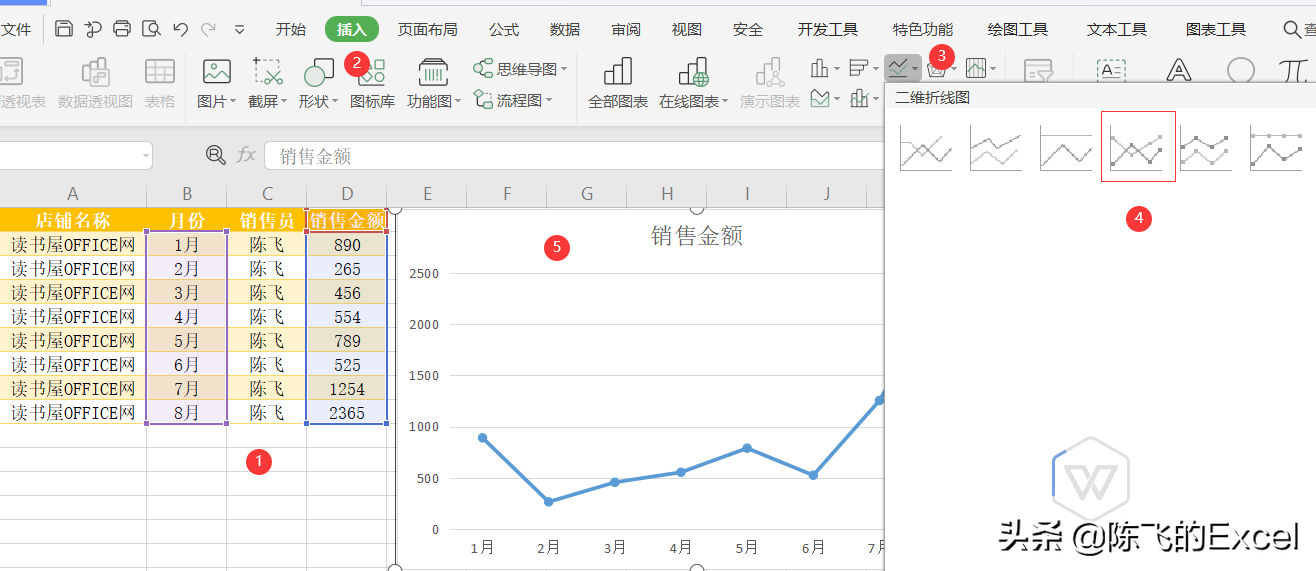1316x571 pixels.
Task: Select the 8月 cell in column B
Action: click(x=187, y=413)
